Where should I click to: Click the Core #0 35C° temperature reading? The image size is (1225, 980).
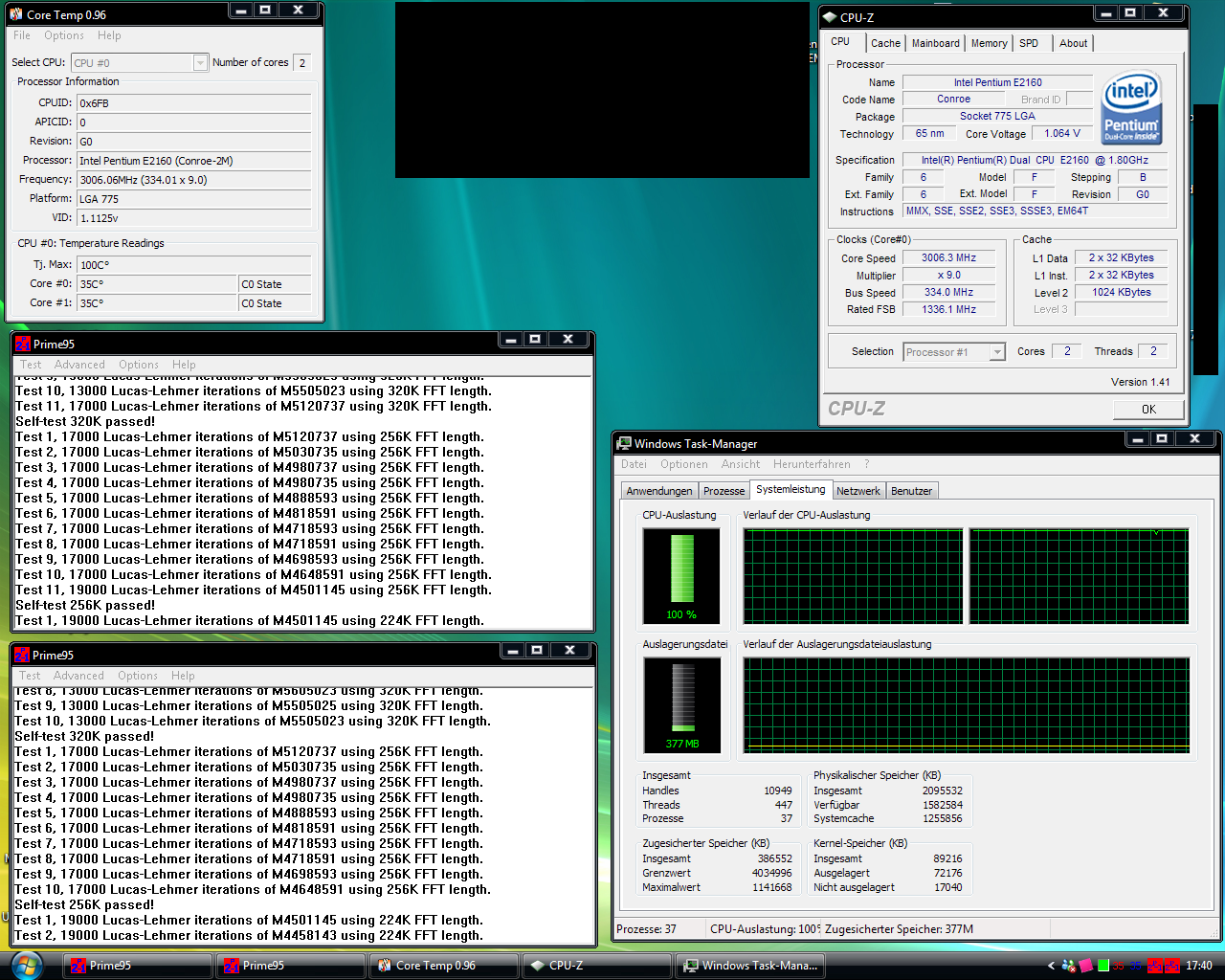click(156, 284)
